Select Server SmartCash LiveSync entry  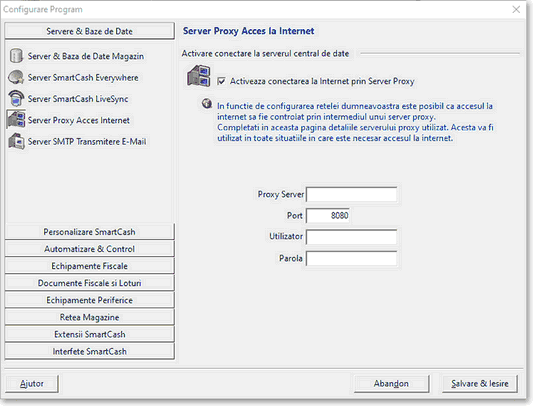[78, 99]
